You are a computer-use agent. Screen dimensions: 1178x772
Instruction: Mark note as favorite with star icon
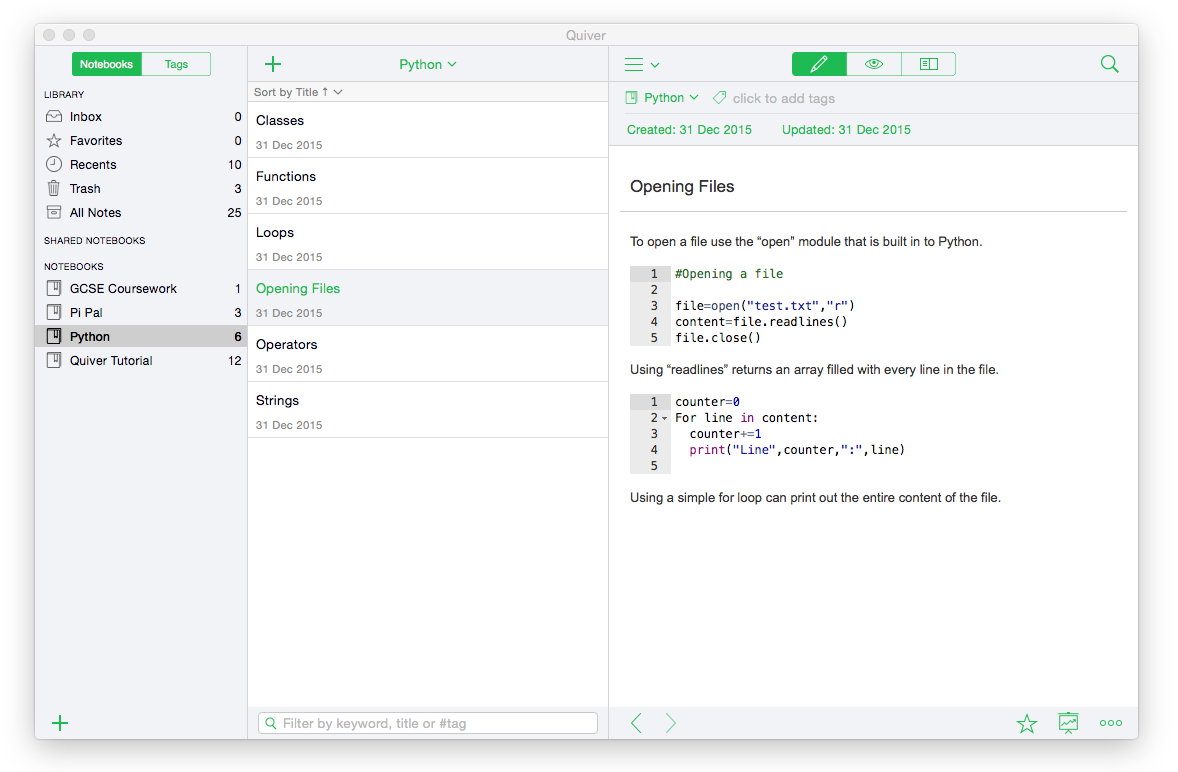pyautogui.click(x=1026, y=723)
